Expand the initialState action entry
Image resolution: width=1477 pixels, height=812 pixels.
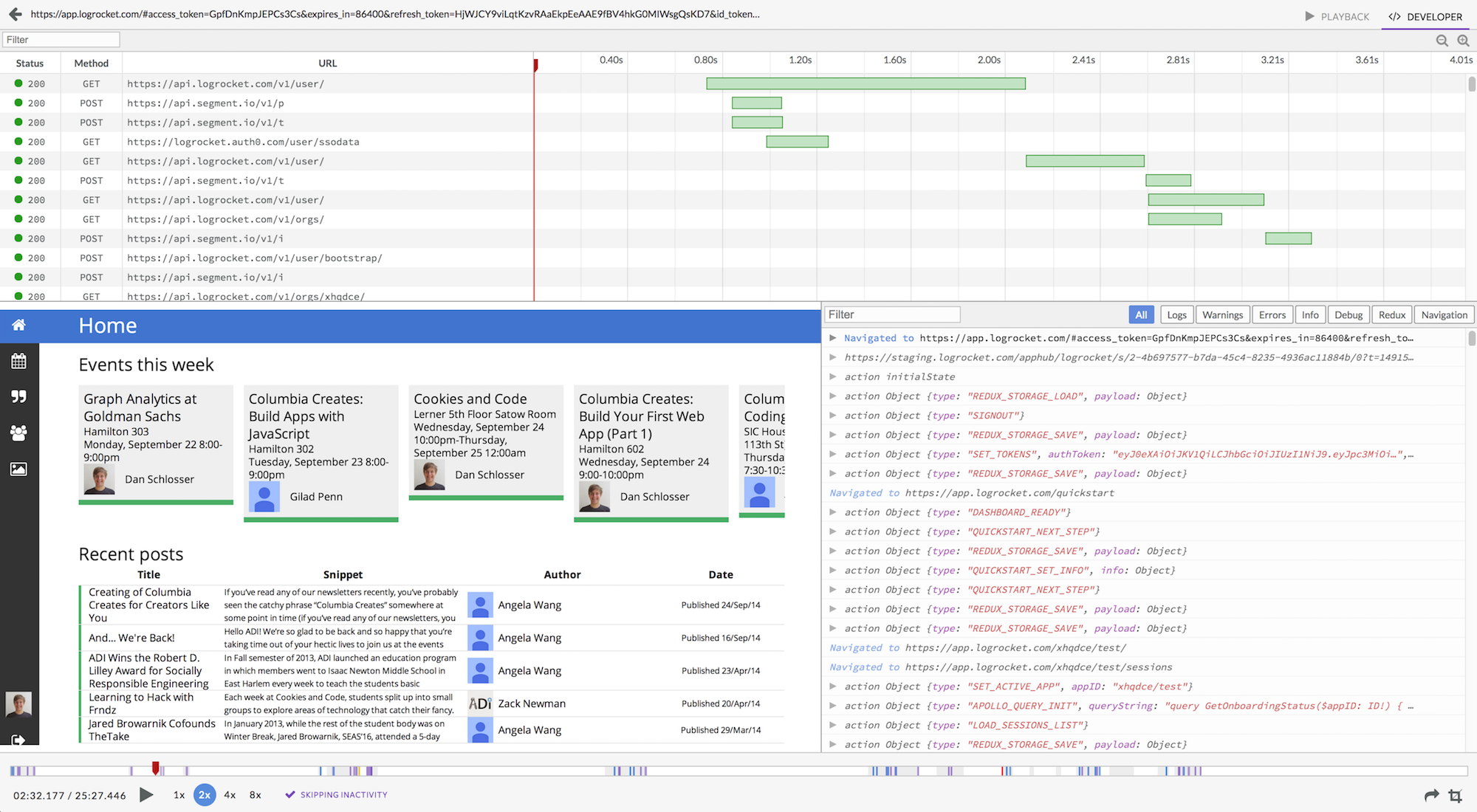833,376
